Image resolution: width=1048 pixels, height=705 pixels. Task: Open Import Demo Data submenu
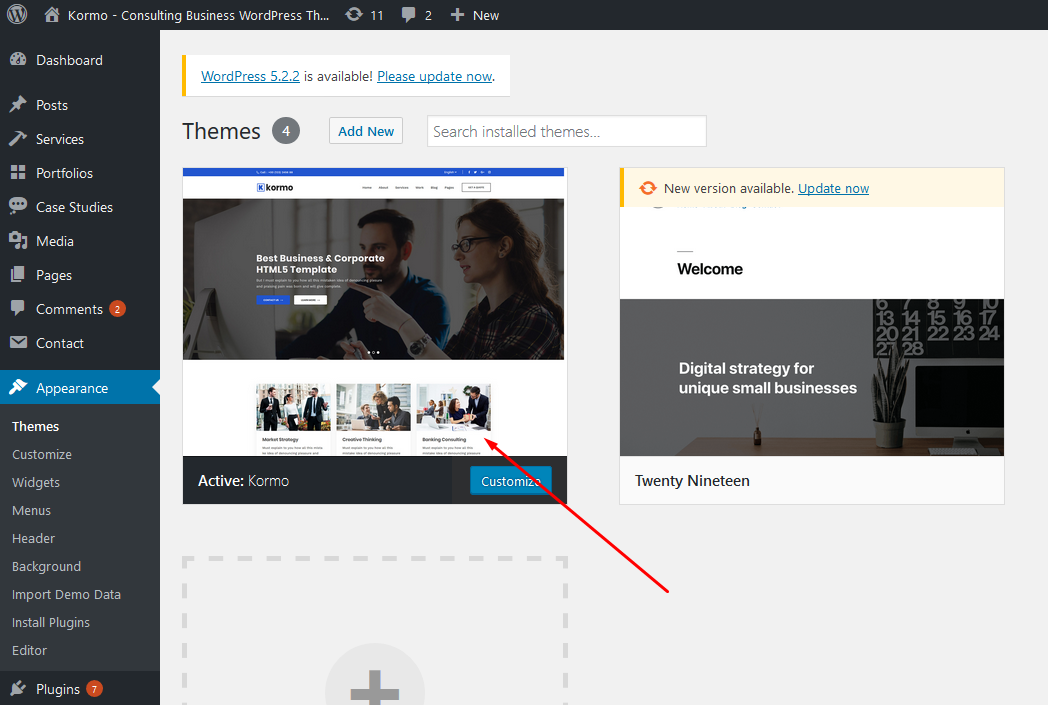pos(66,594)
